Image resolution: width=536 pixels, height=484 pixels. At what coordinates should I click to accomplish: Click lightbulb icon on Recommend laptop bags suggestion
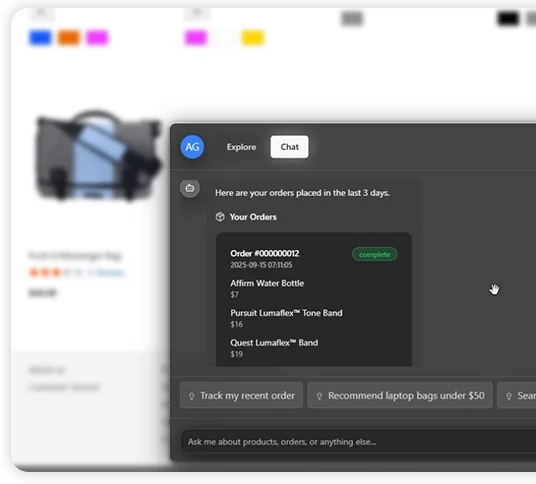point(319,396)
